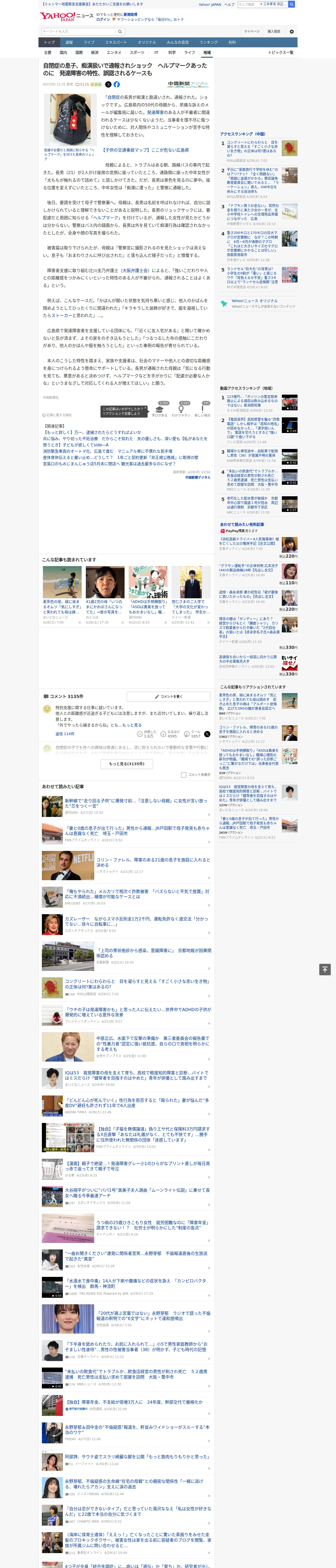Image resolution: width=336 pixels, height=1568 pixels.
Task: Open マイページ link
Action: [251, 31]
